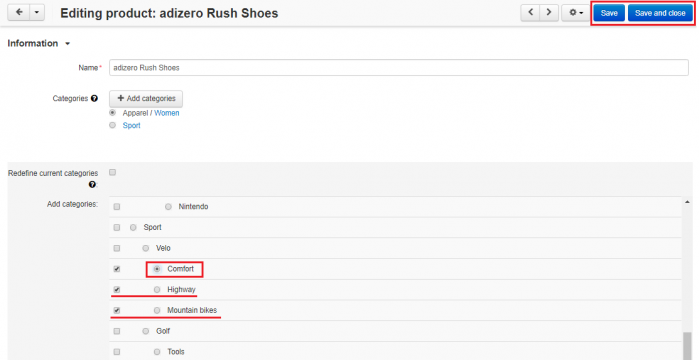Image resolution: width=700 pixels, height=360 pixels.
Task: Check the Sport checkbox in category list
Action: [117, 227]
